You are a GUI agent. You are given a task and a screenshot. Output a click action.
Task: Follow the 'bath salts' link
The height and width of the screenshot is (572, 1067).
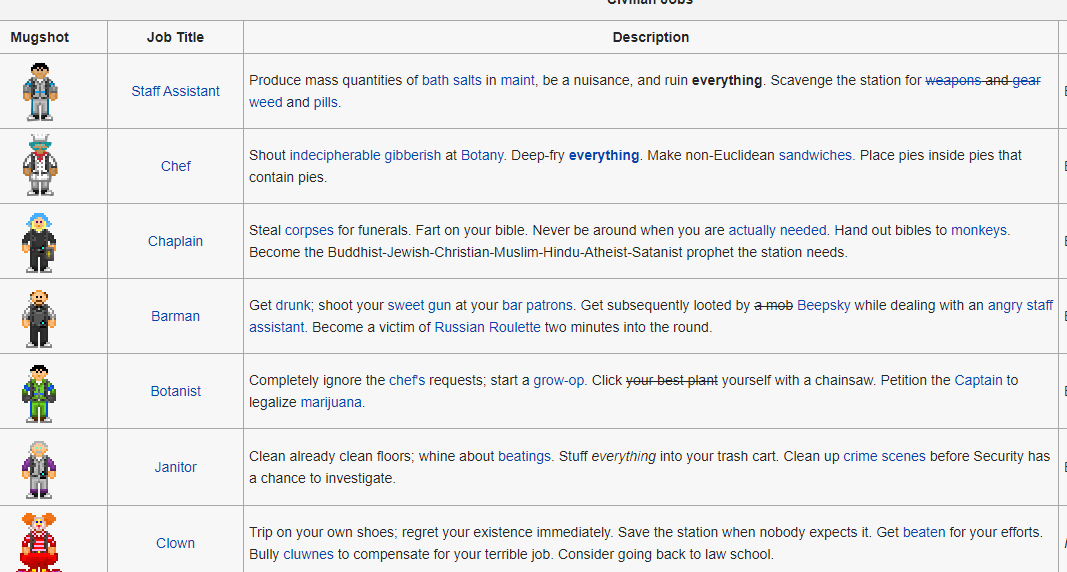point(451,80)
